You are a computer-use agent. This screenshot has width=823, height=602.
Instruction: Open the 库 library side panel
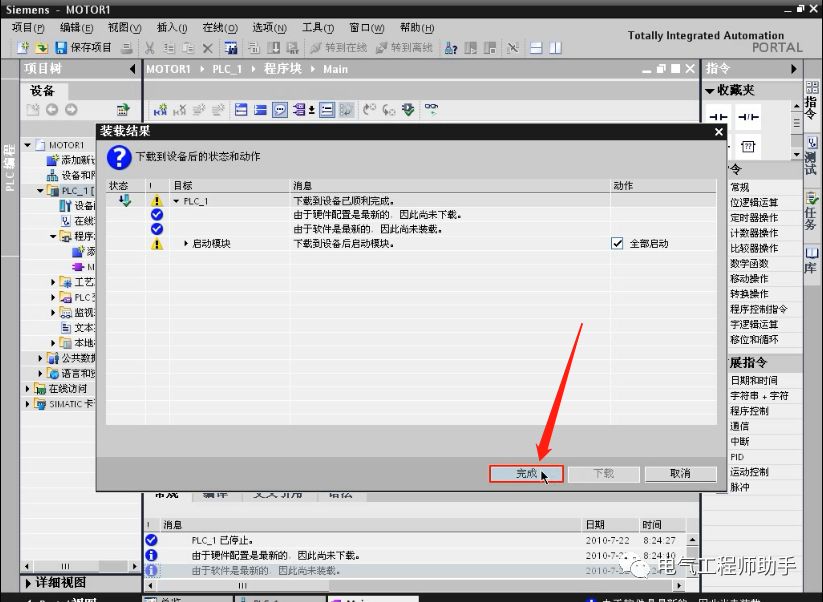(x=811, y=259)
